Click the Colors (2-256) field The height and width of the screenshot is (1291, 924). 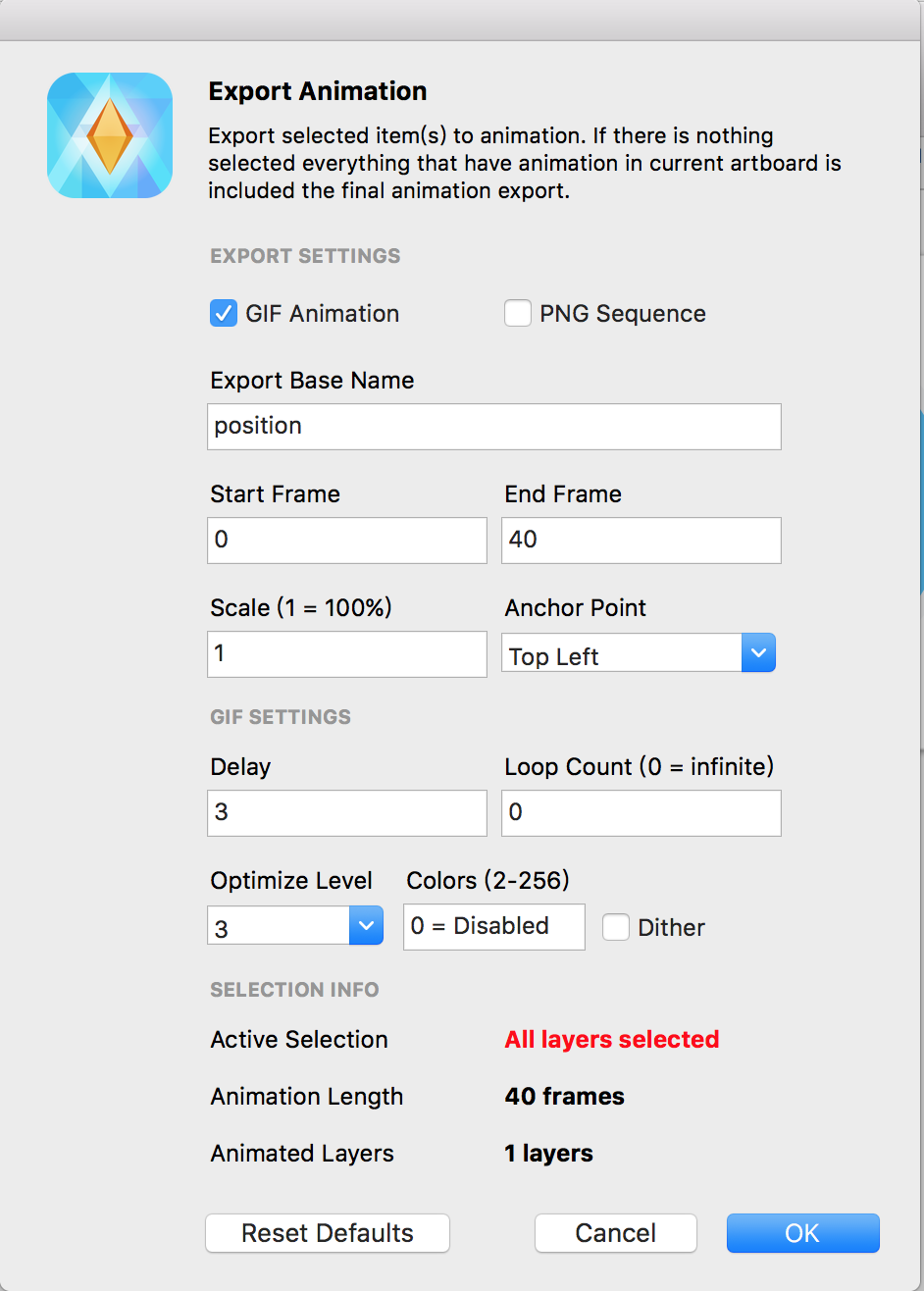coord(493,927)
